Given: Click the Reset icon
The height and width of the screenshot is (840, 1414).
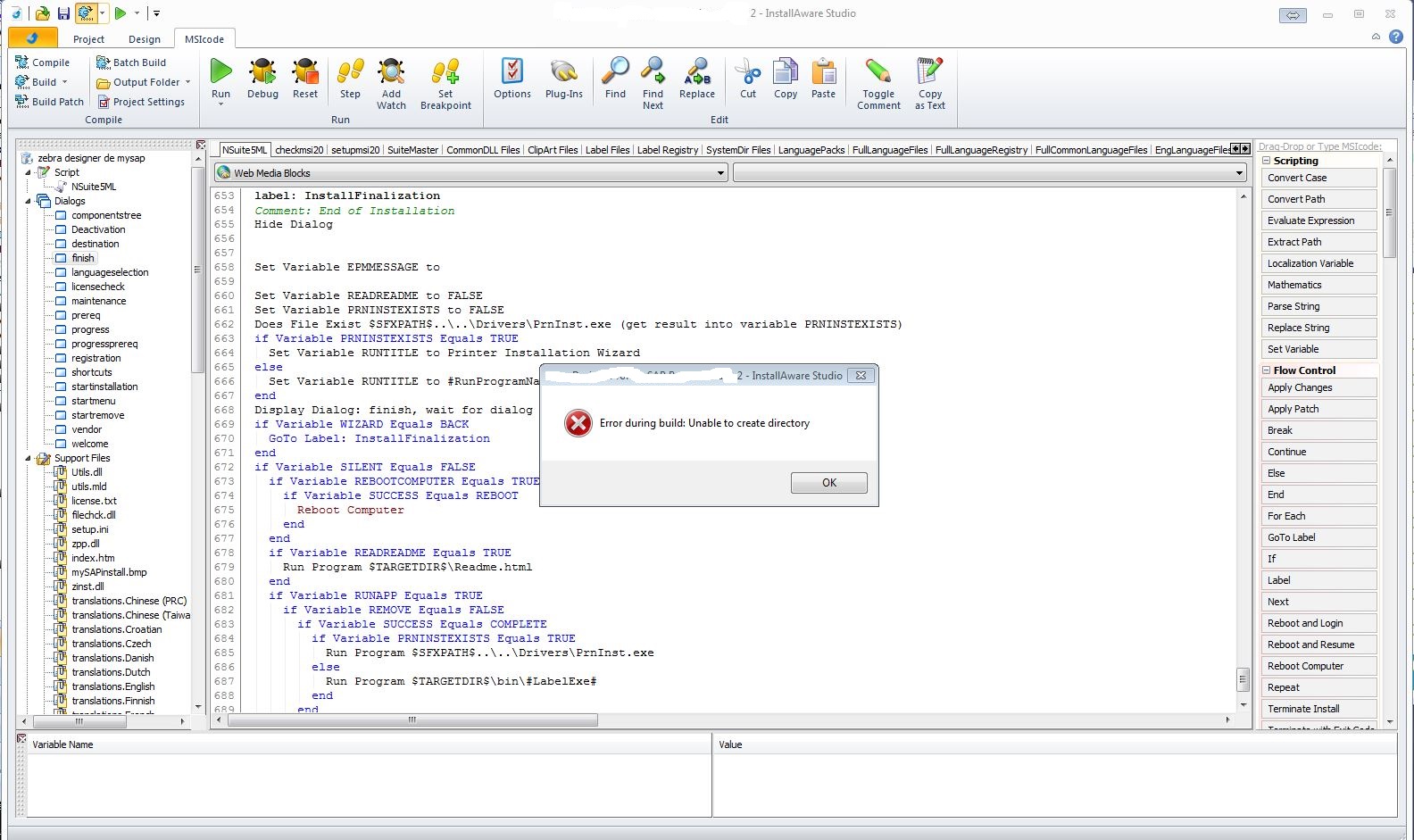Looking at the screenshot, I should coord(305,71).
